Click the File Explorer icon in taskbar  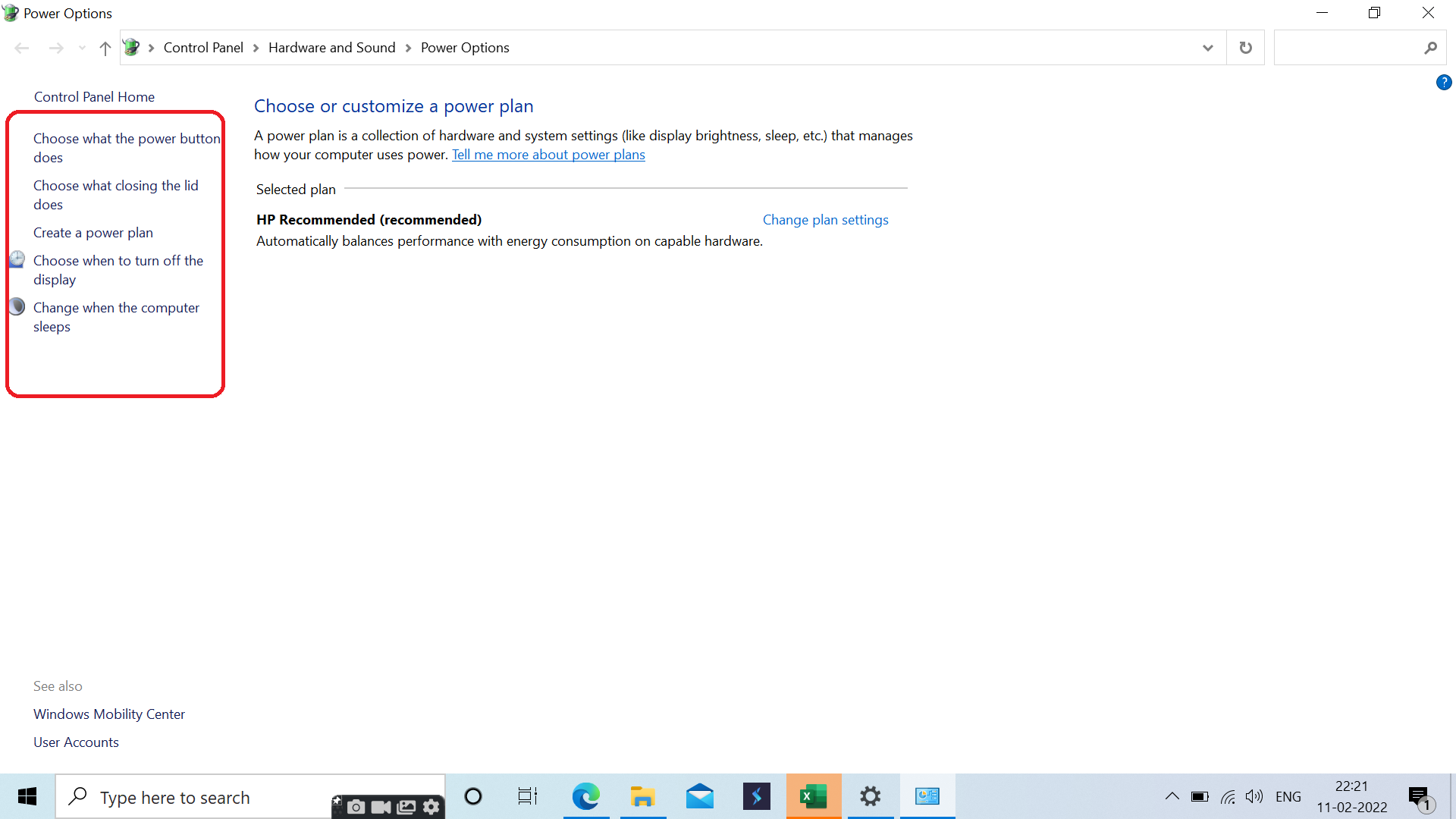coord(643,796)
